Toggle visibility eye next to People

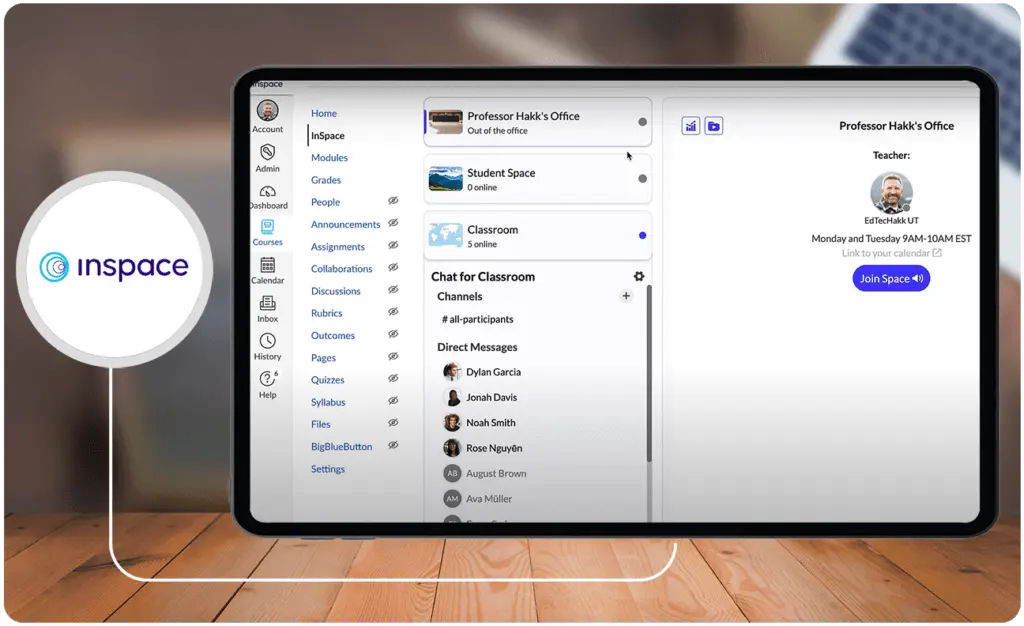[x=393, y=201]
